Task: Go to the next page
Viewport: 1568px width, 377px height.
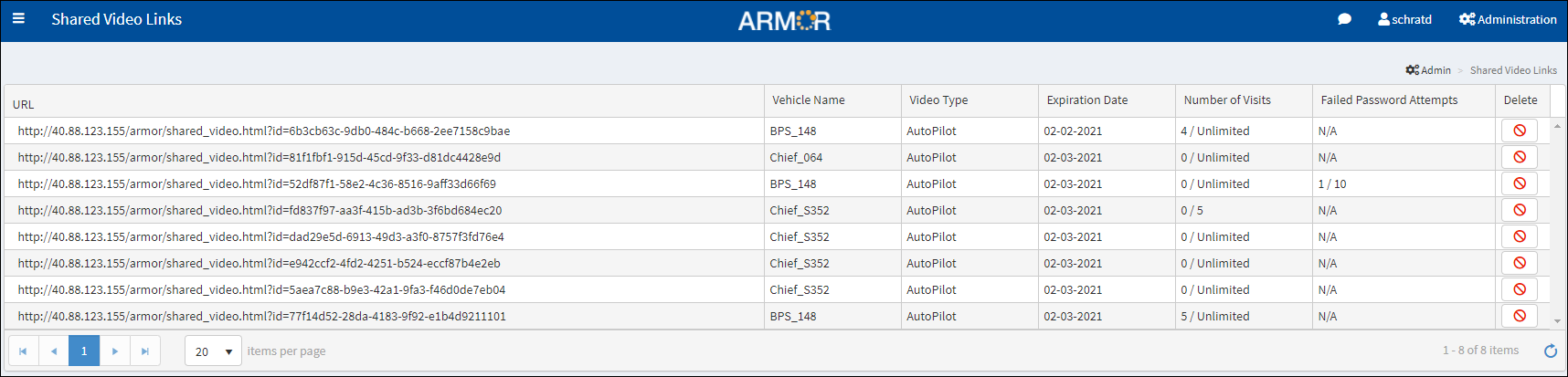Action: click(x=114, y=351)
